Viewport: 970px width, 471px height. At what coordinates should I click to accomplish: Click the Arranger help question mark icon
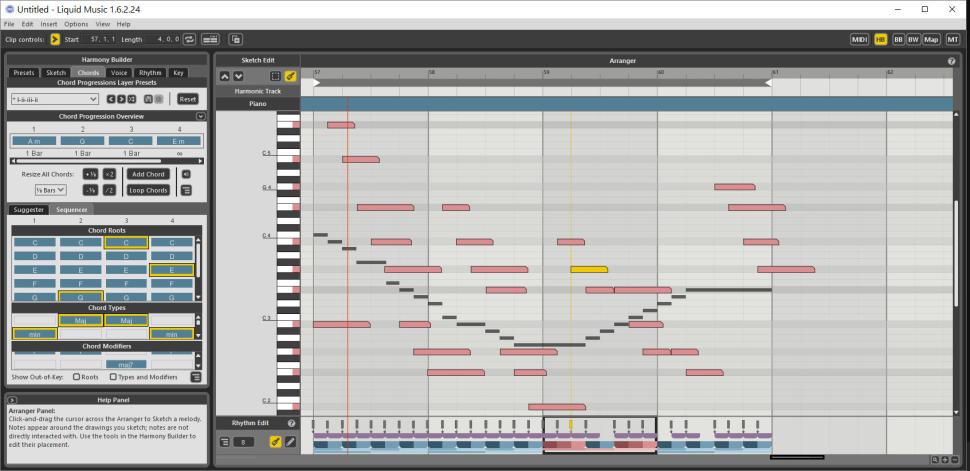951,61
